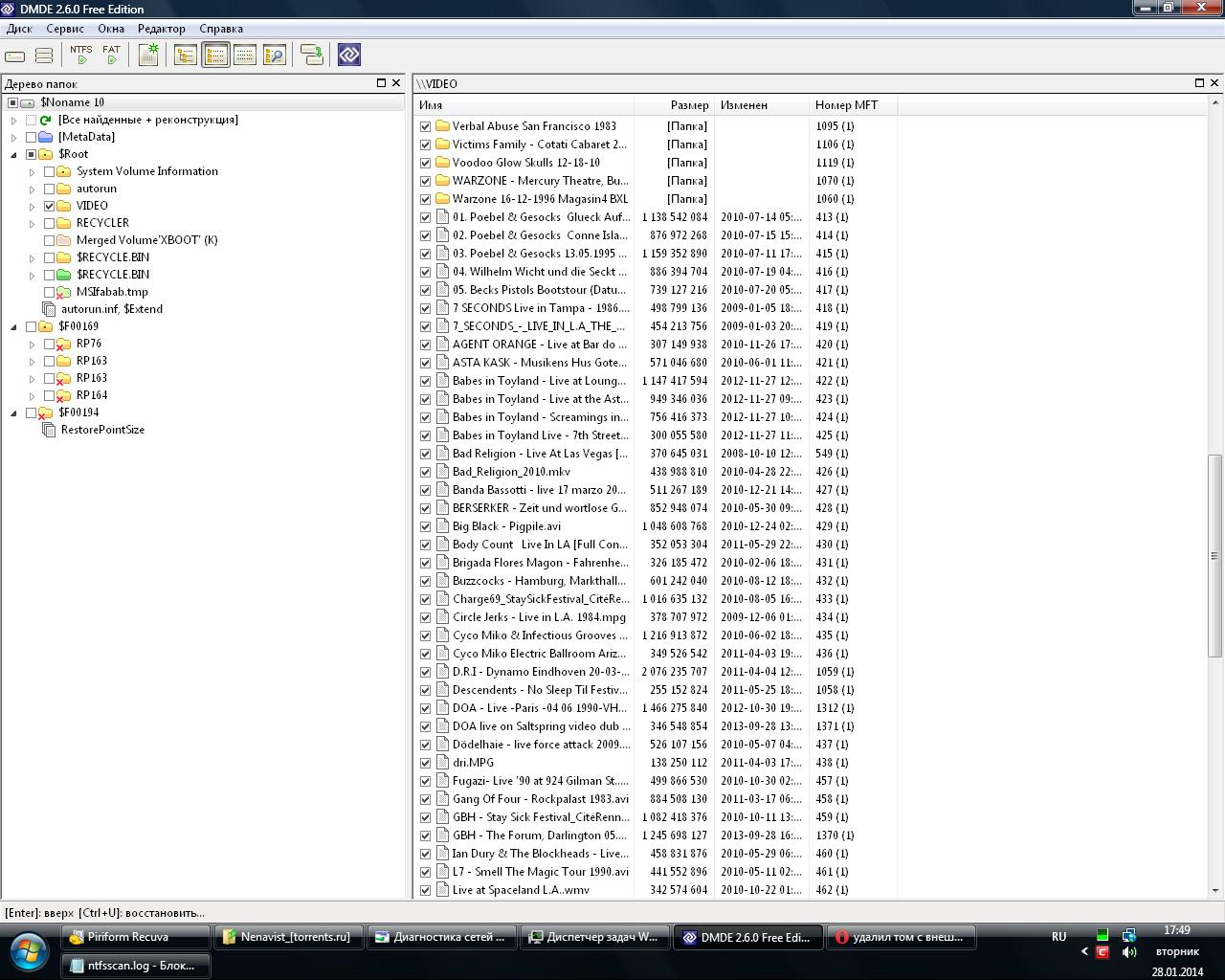The height and width of the screenshot is (980, 1225).
Task: Click the file list vertical scrollbar thumb
Action: [x=1215, y=555]
